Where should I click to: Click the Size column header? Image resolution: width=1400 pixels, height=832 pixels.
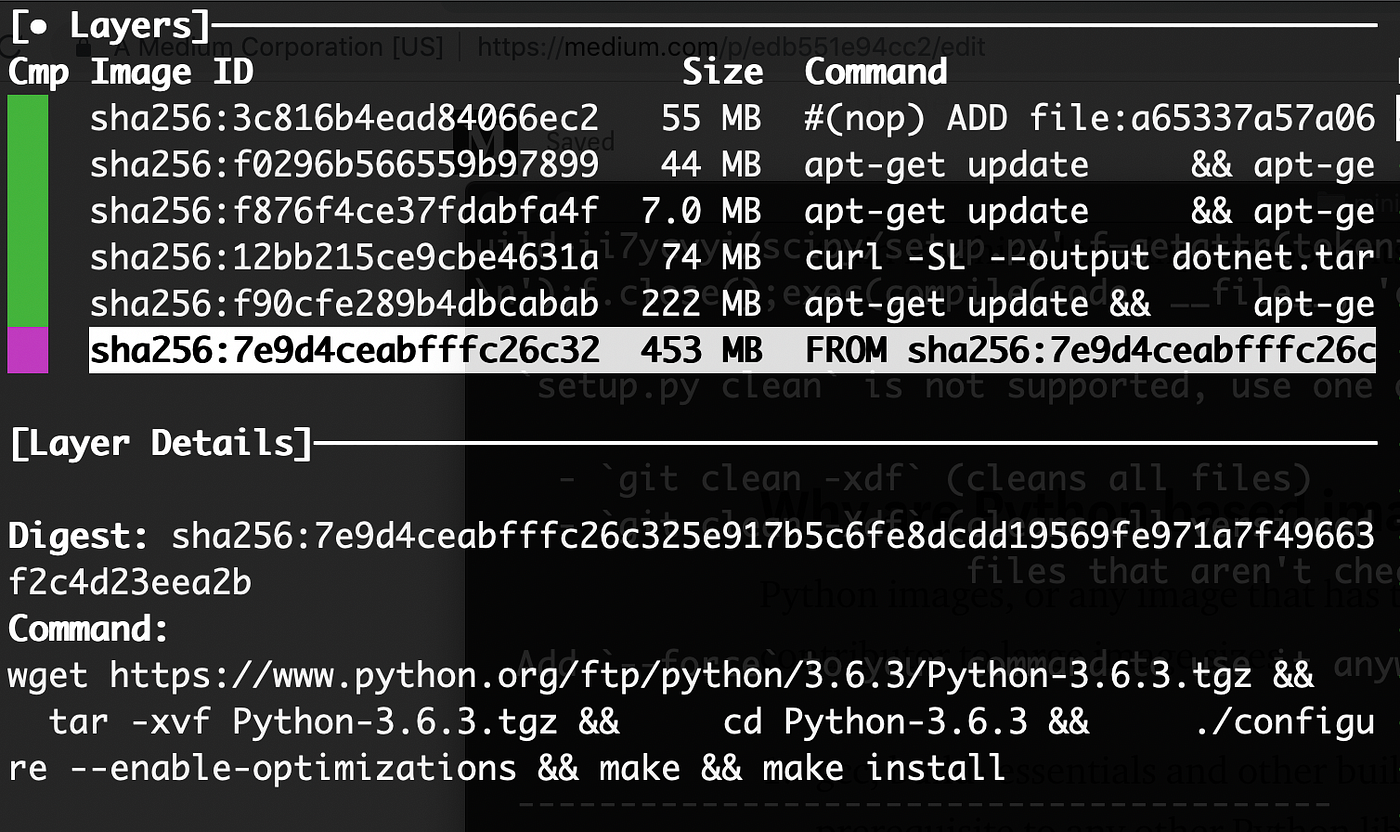tap(722, 72)
